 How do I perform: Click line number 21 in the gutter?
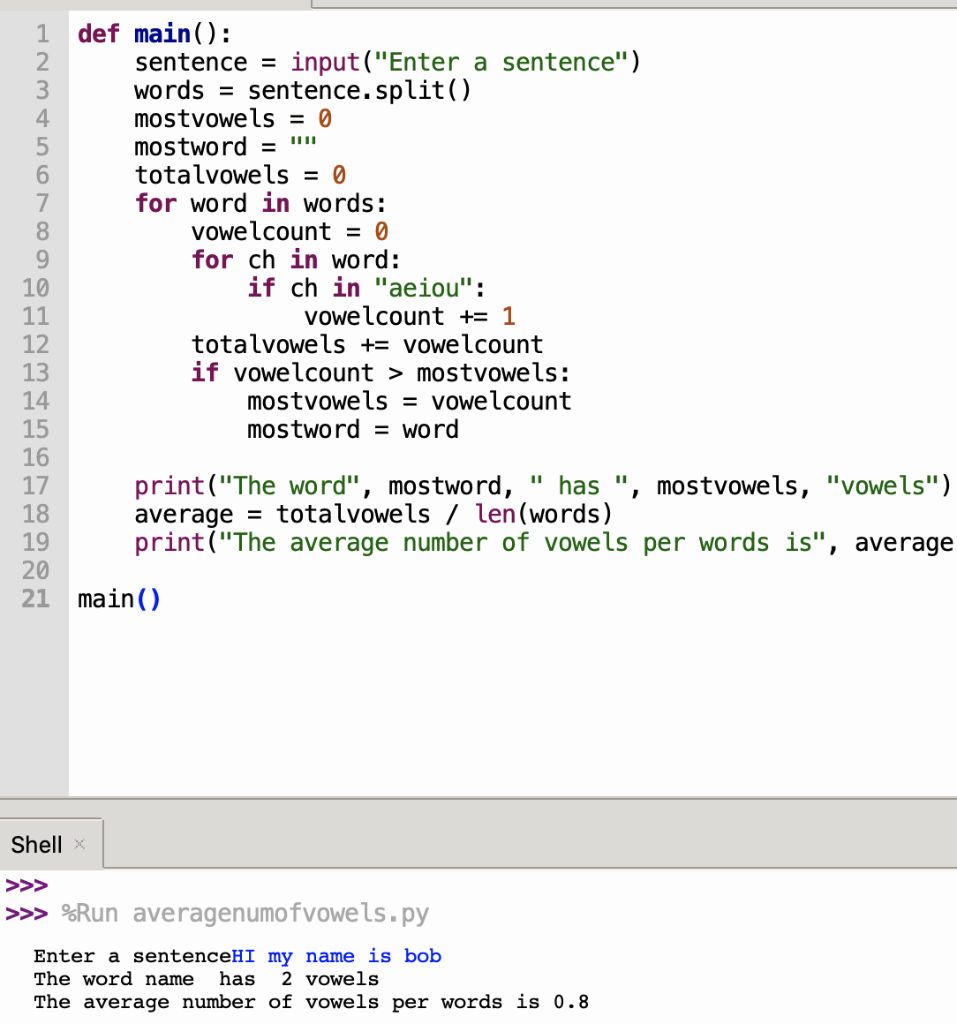(x=36, y=598)
